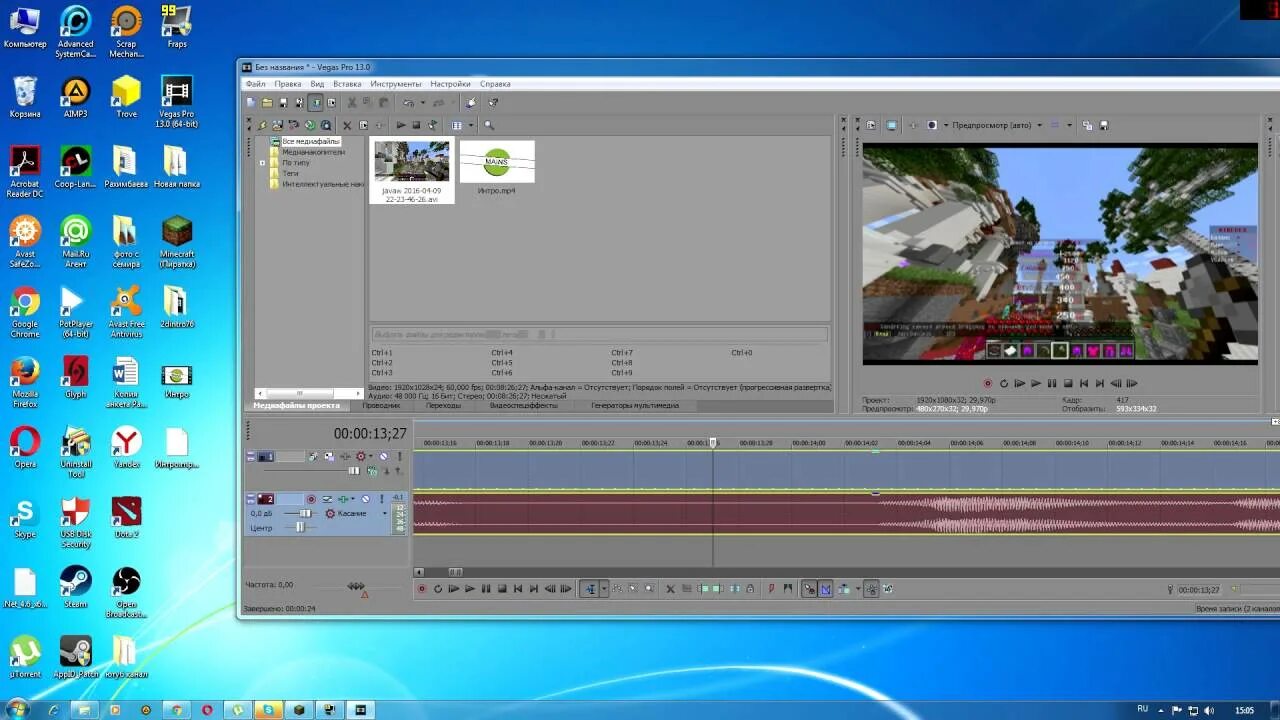Open the Инструменты menu
1280x720 pixels.
(x=396, y=84)
